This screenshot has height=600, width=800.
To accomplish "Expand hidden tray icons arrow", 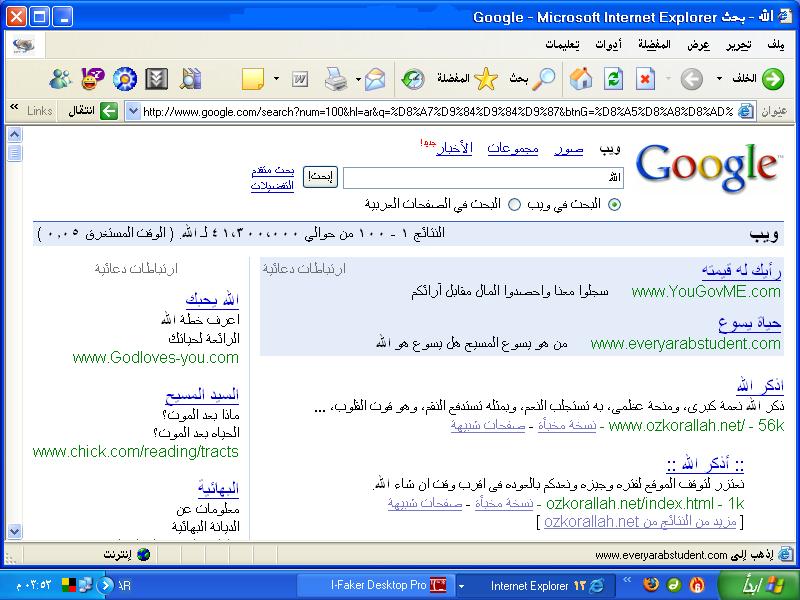I will (x=105, y=585).
